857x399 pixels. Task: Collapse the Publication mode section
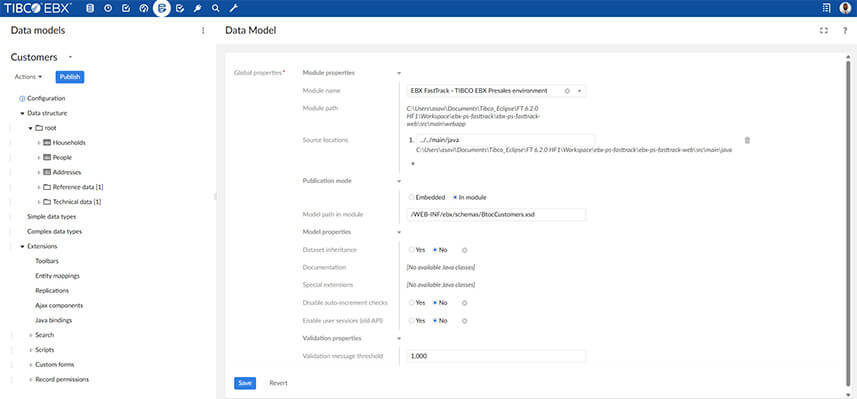pyautogui.click(x=399, y=181)
